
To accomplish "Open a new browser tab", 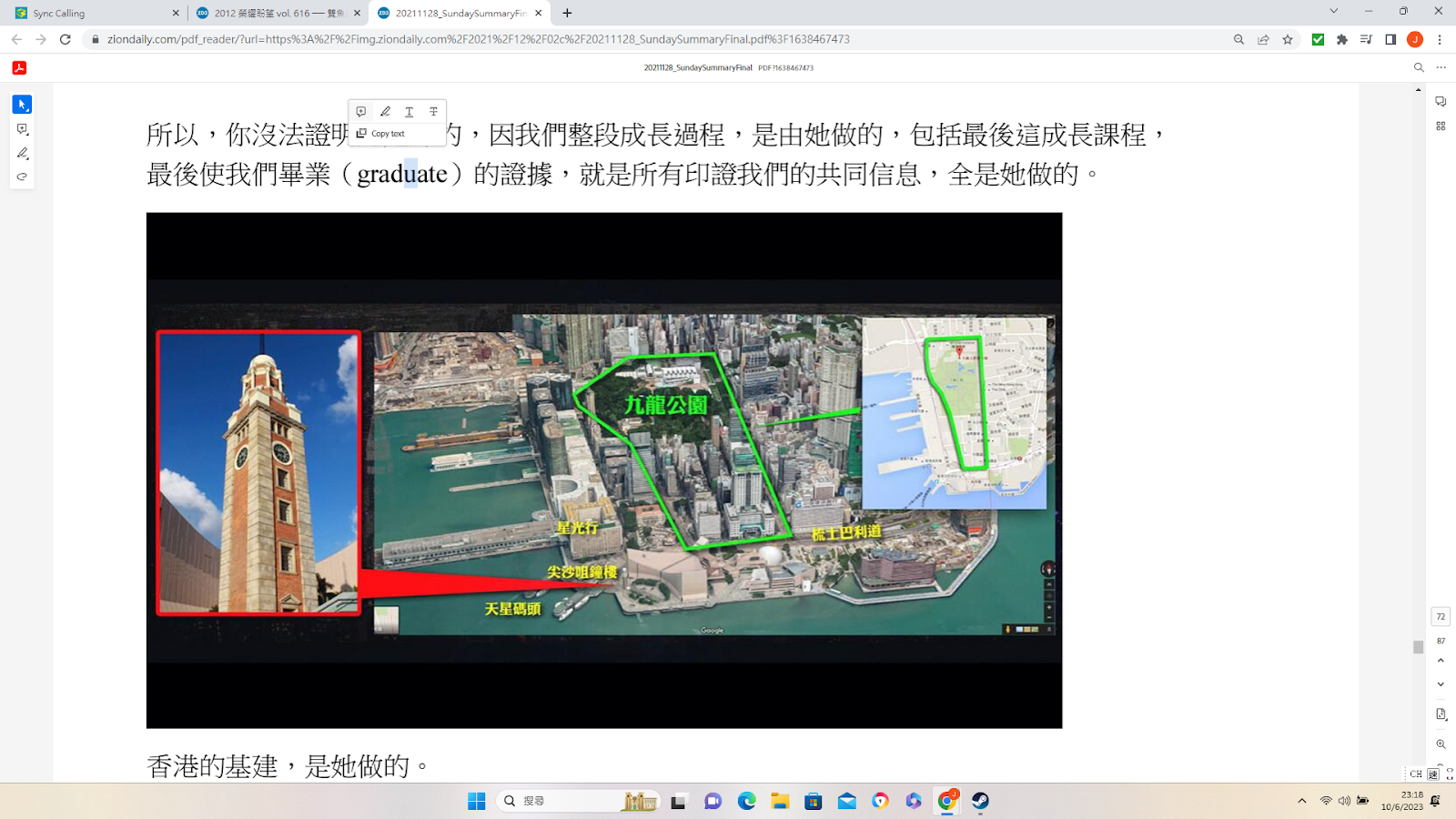I will (x=567, y=13).
